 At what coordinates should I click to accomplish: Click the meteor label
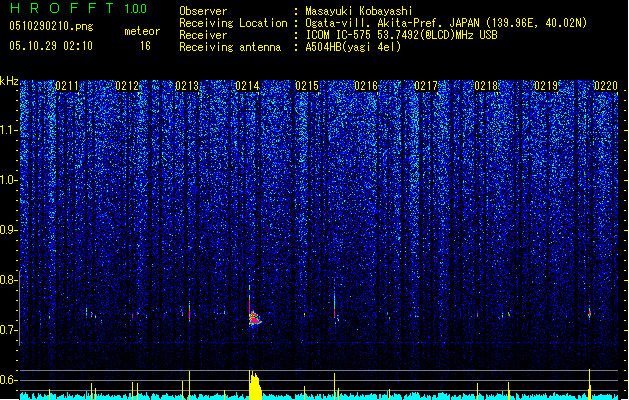(x=142, y=31)
